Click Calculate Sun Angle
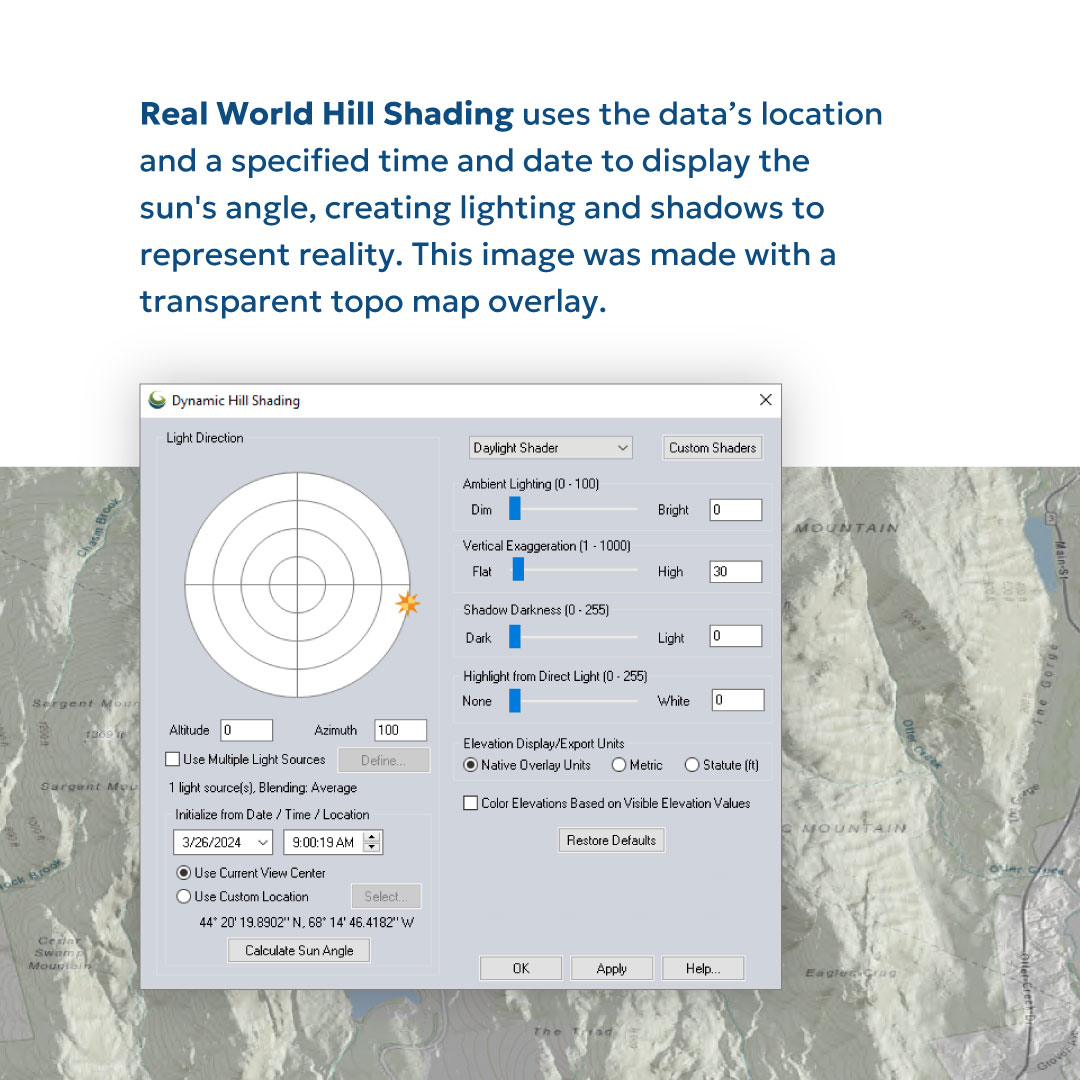The image size is (1080, 1080). pos(298,950)
